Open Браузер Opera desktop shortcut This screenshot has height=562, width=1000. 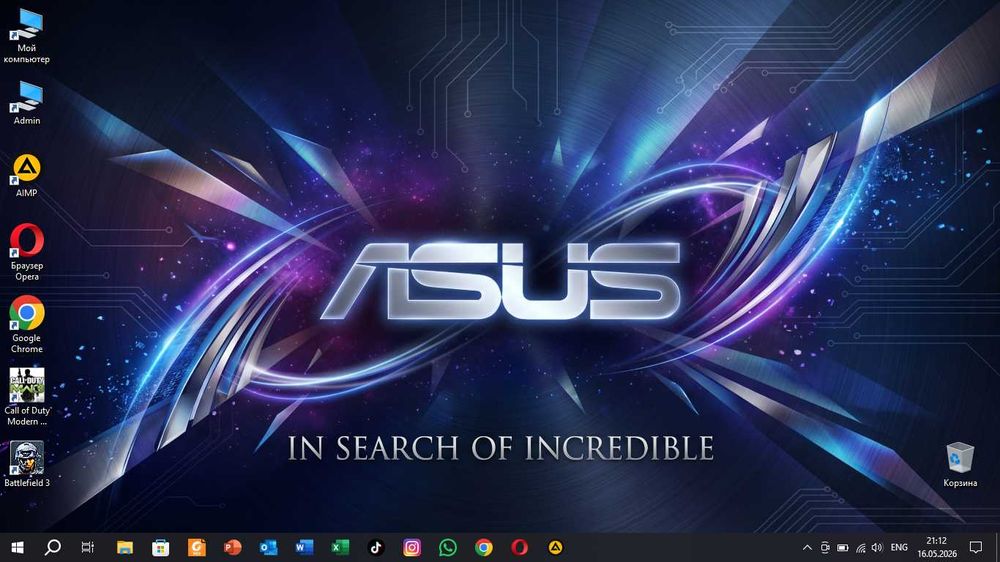click(x=27, y=252)
